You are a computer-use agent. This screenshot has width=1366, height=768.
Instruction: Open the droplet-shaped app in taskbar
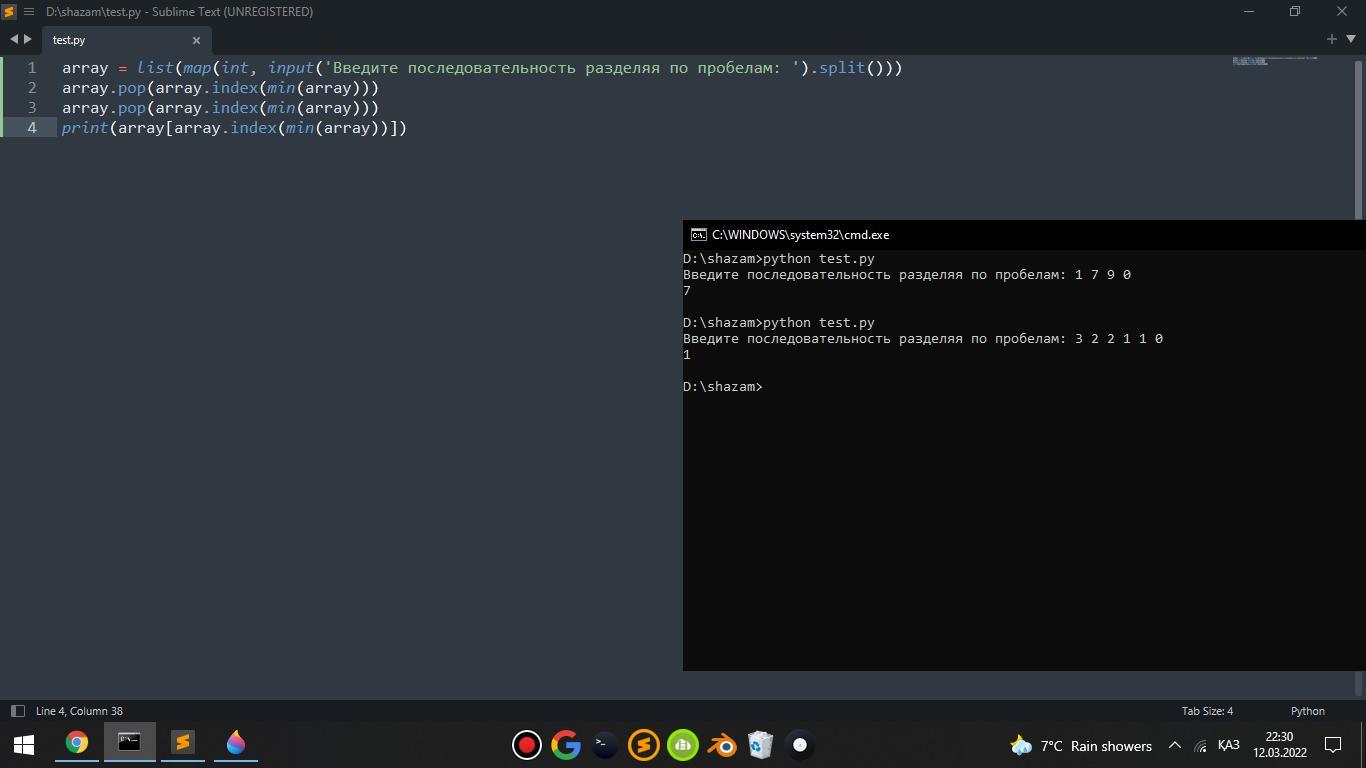[236, 743]
